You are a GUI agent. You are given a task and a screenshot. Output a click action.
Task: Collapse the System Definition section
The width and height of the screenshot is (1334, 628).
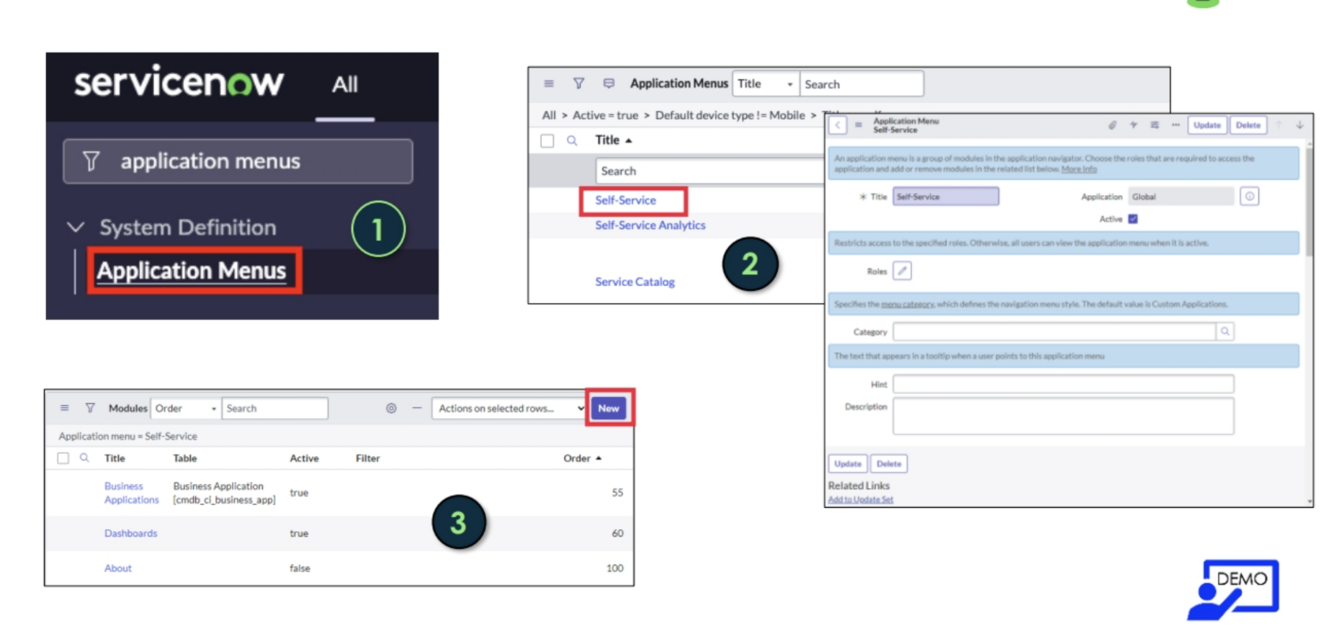(x=75, y=227)
